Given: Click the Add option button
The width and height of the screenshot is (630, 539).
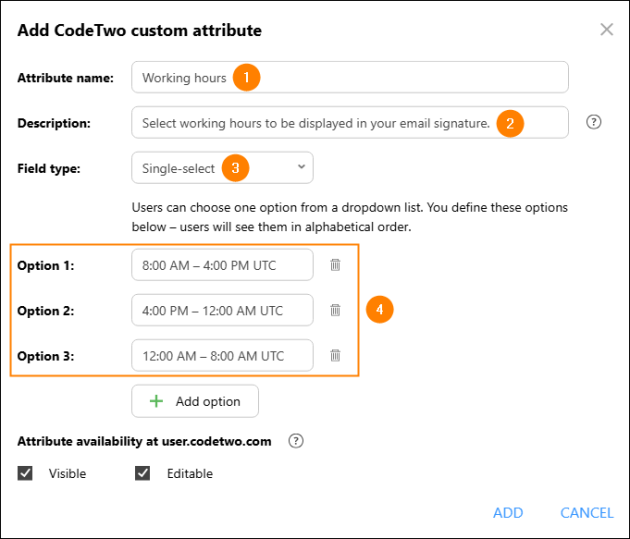Looking at the screenshot, I should (x=195, y=401).
